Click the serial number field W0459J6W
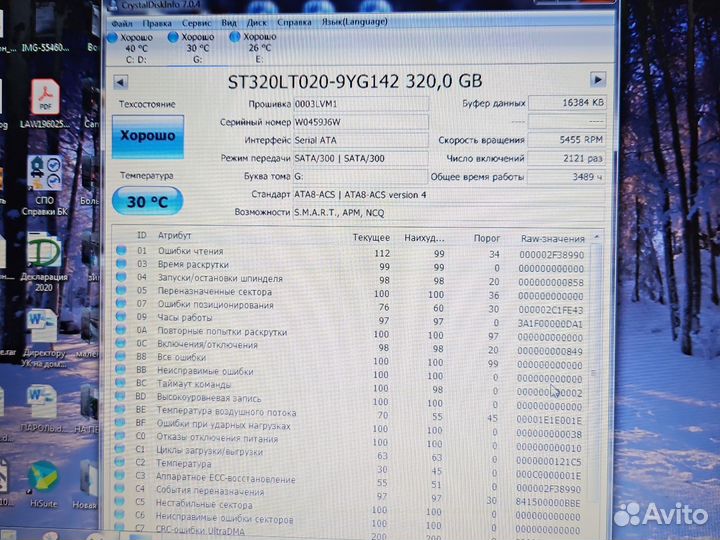The width and height of the screenshot is (720, 540). [x=361, y=122]
